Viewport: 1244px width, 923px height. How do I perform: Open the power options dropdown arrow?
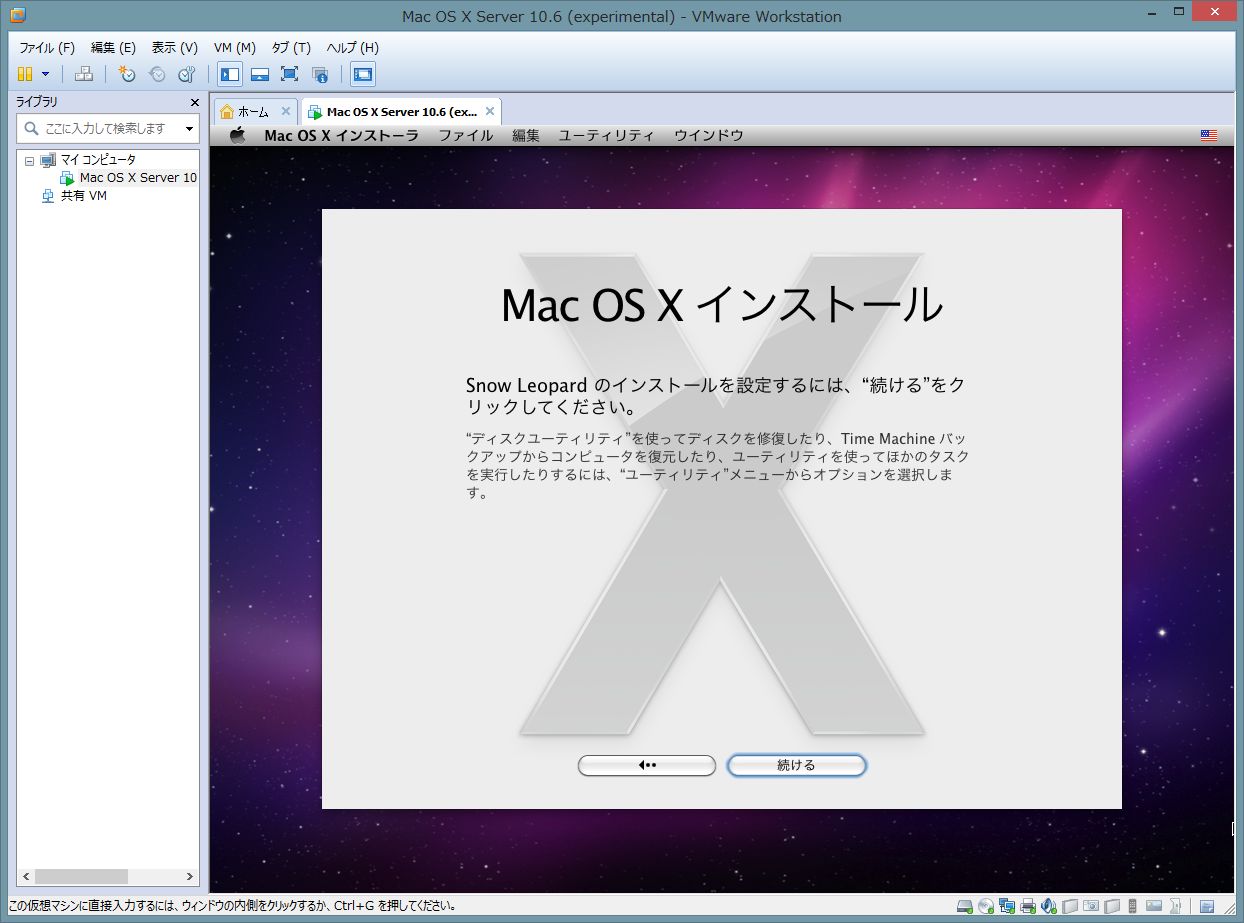[x=45, y=74]
